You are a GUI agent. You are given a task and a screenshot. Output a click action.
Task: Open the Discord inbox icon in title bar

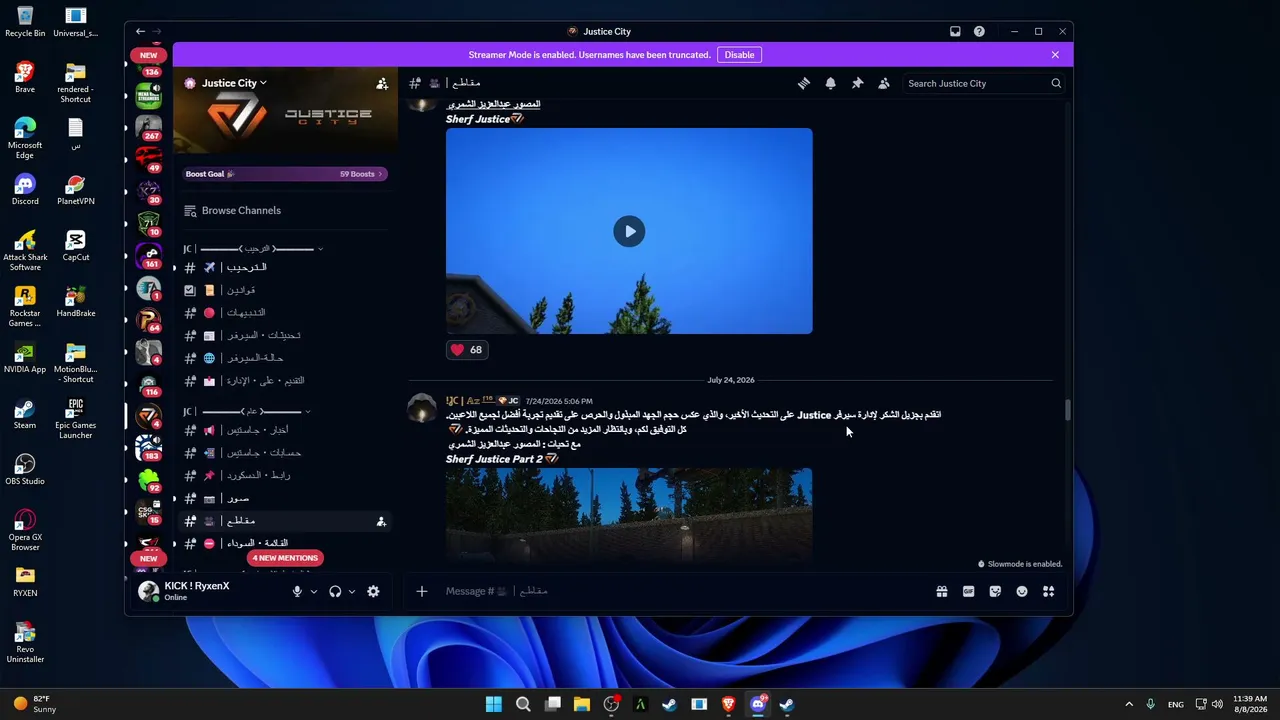coord(955,32)
